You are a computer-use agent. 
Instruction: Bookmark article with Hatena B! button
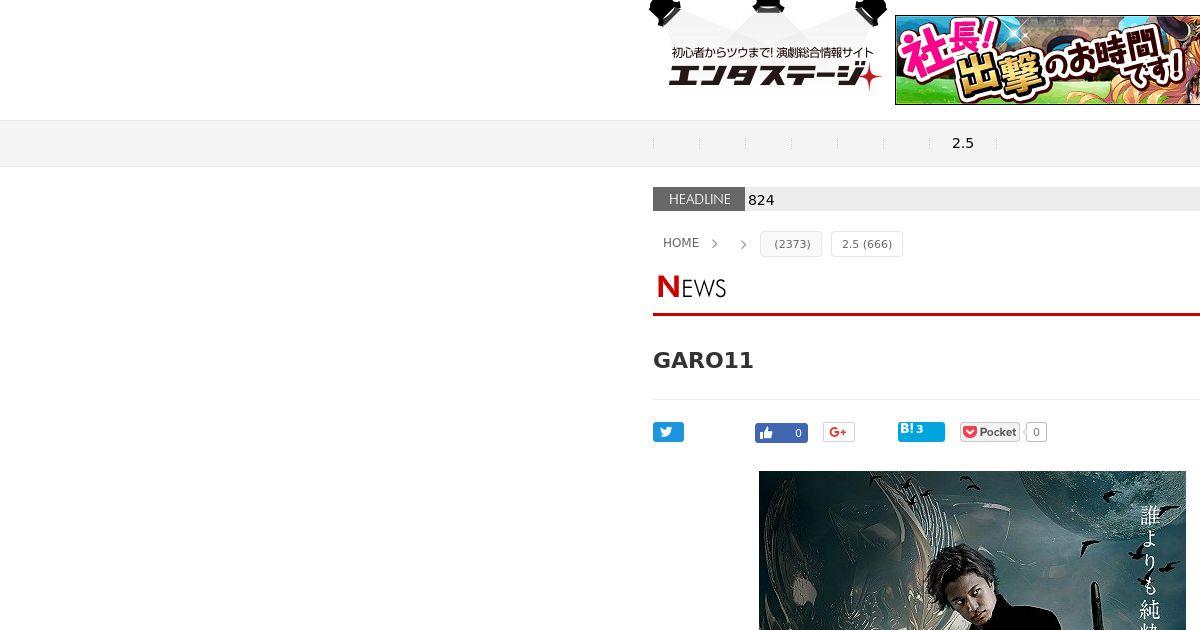pyautogui.click(x=921, y=431)
